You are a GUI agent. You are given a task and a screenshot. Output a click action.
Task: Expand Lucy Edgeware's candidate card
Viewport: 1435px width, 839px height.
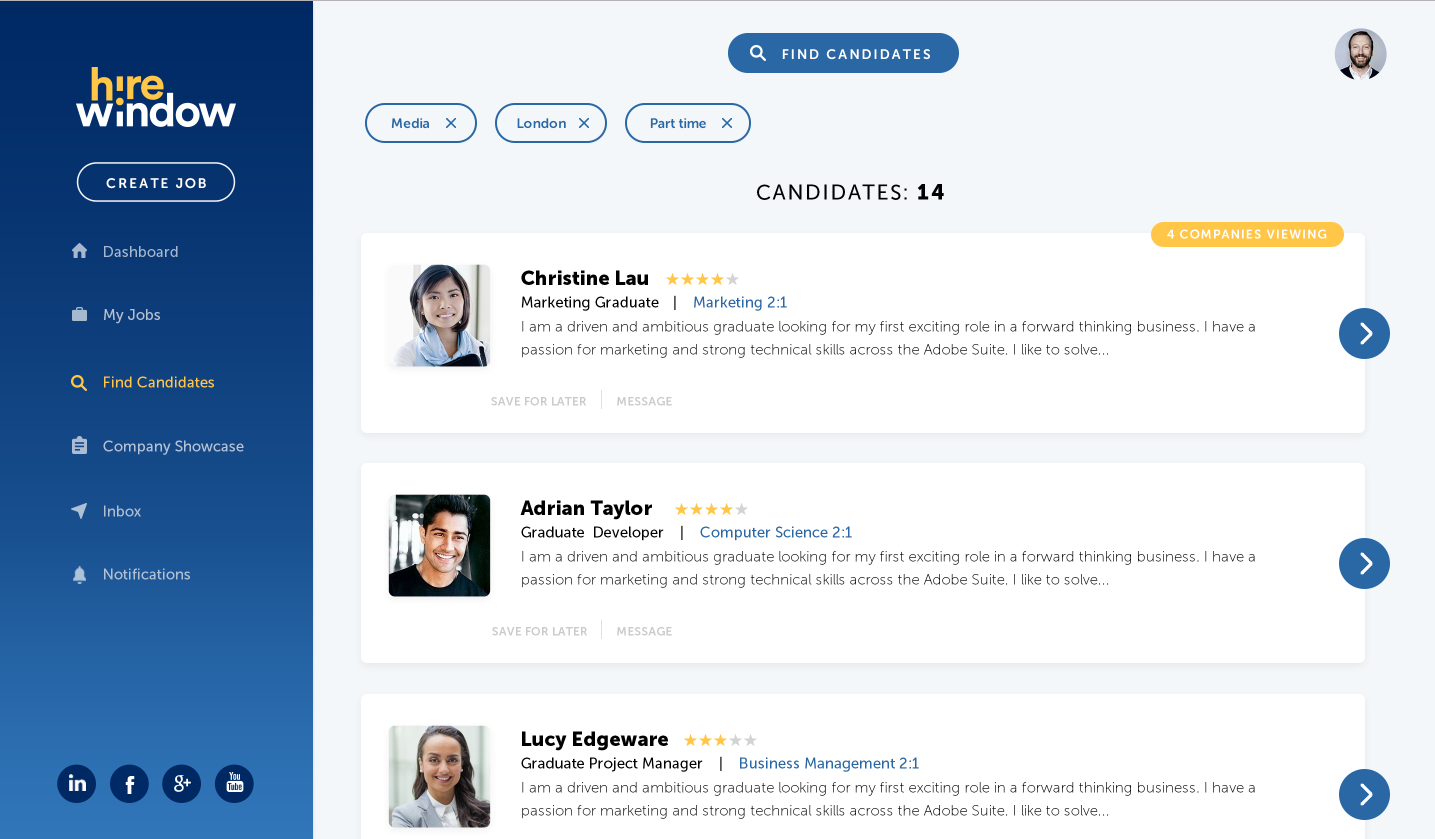point(1364,794)
